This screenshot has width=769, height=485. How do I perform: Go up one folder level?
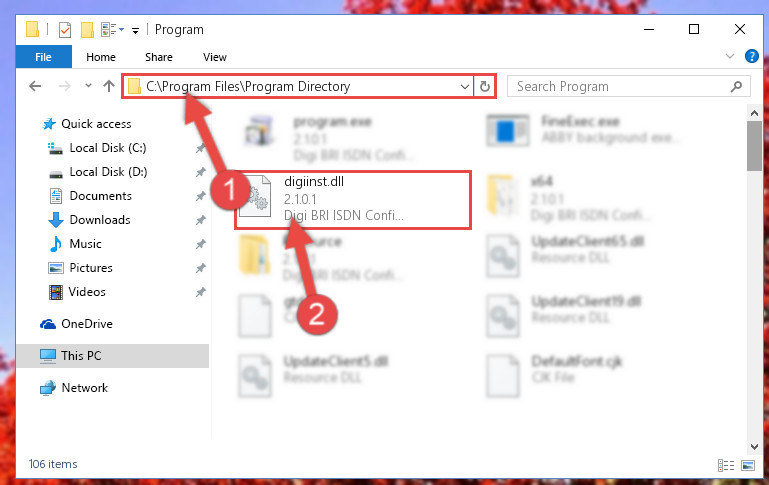pos(109,86)
